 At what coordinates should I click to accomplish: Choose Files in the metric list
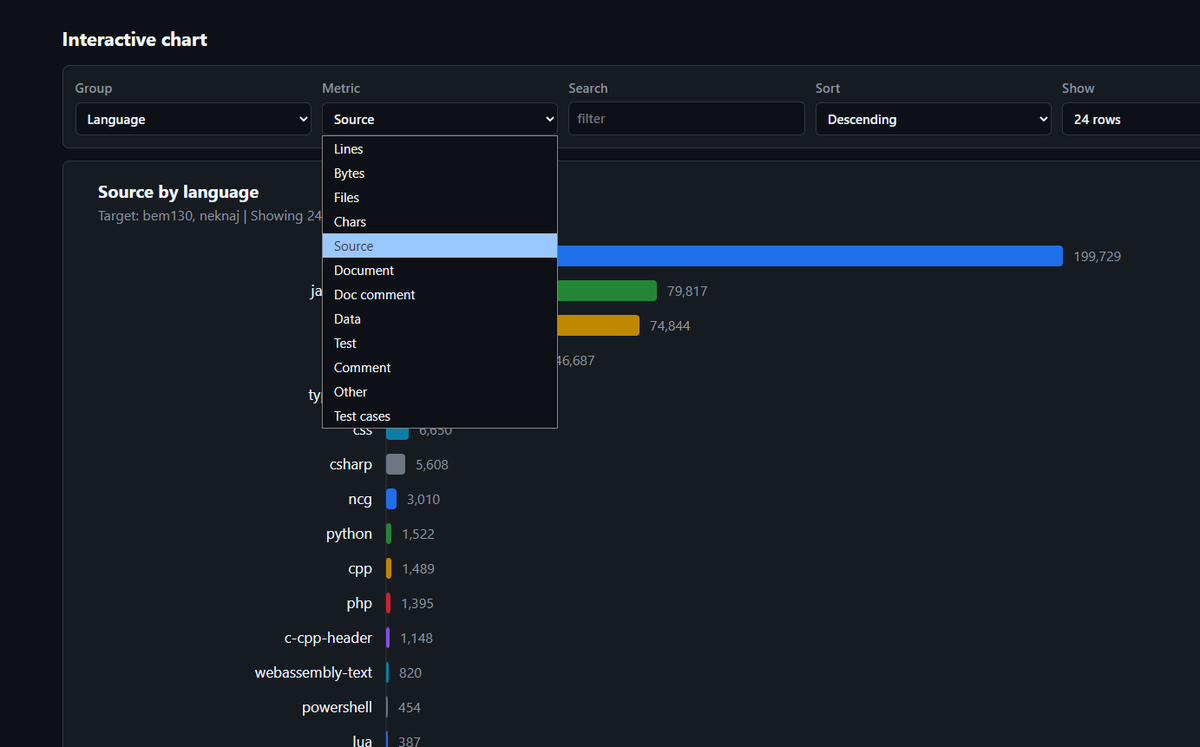(440, 198)
